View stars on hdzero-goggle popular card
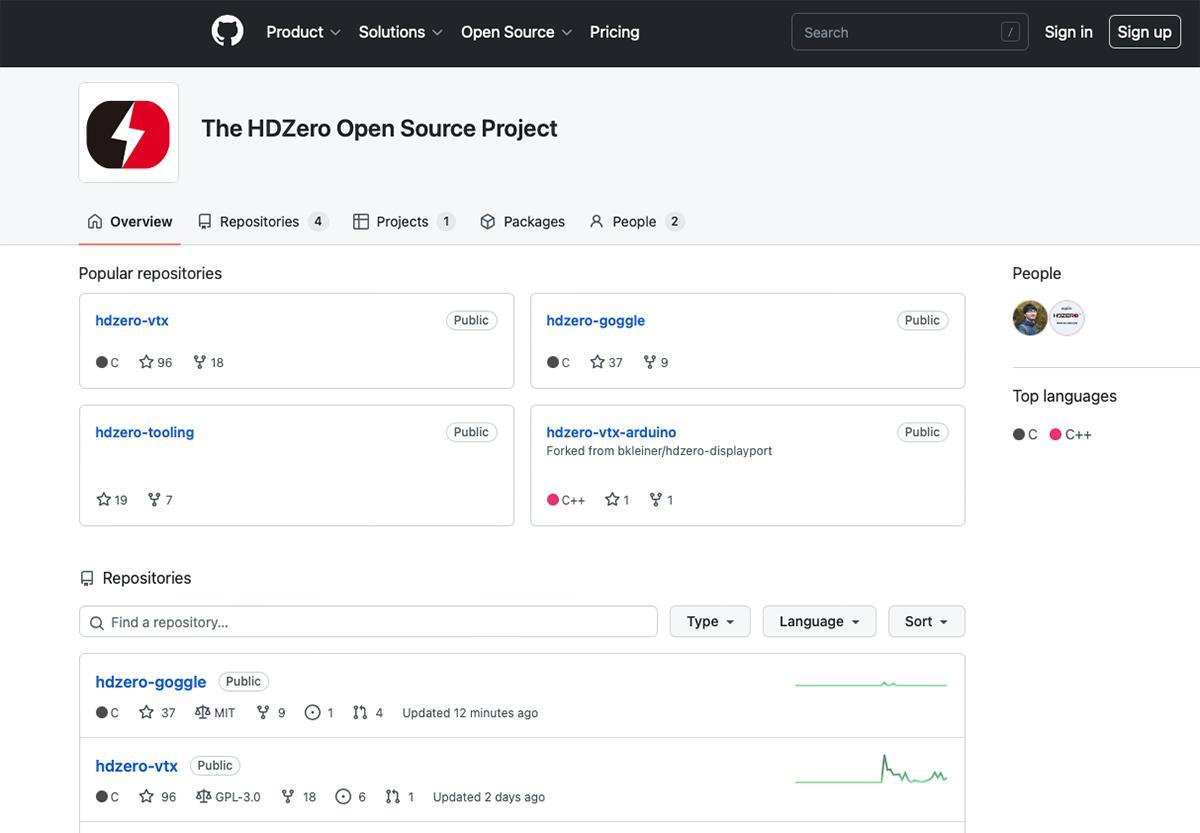The width and height of the screenshot is (1200, 833). point(606,363)
